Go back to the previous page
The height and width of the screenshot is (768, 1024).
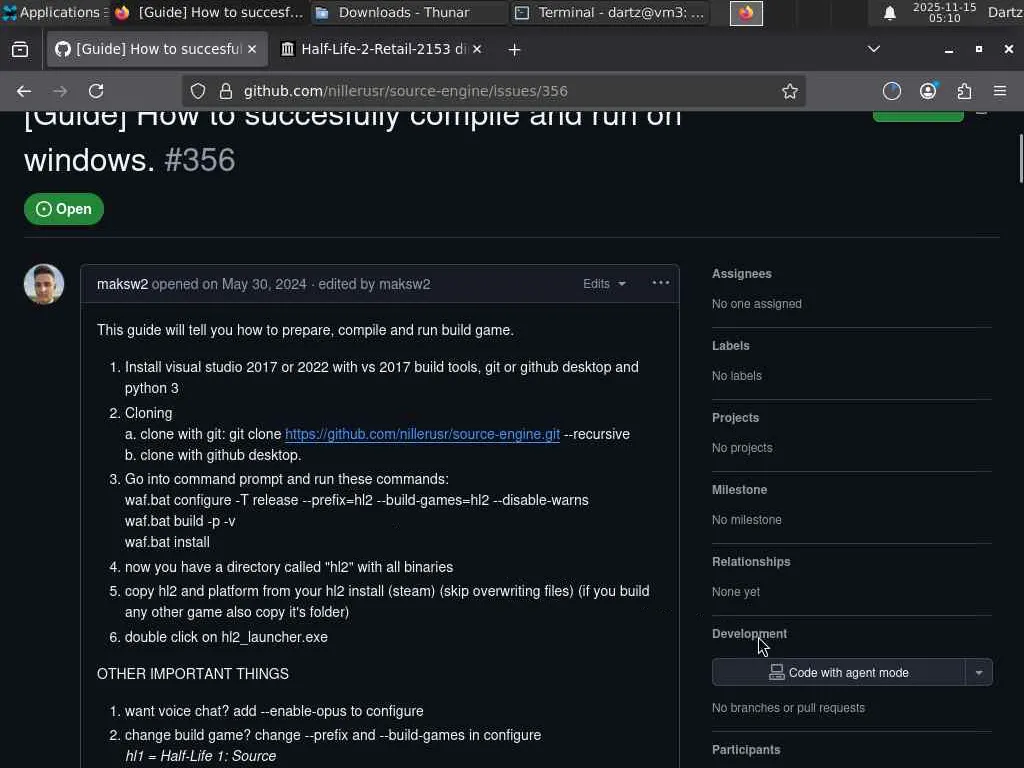click(24, 91)
